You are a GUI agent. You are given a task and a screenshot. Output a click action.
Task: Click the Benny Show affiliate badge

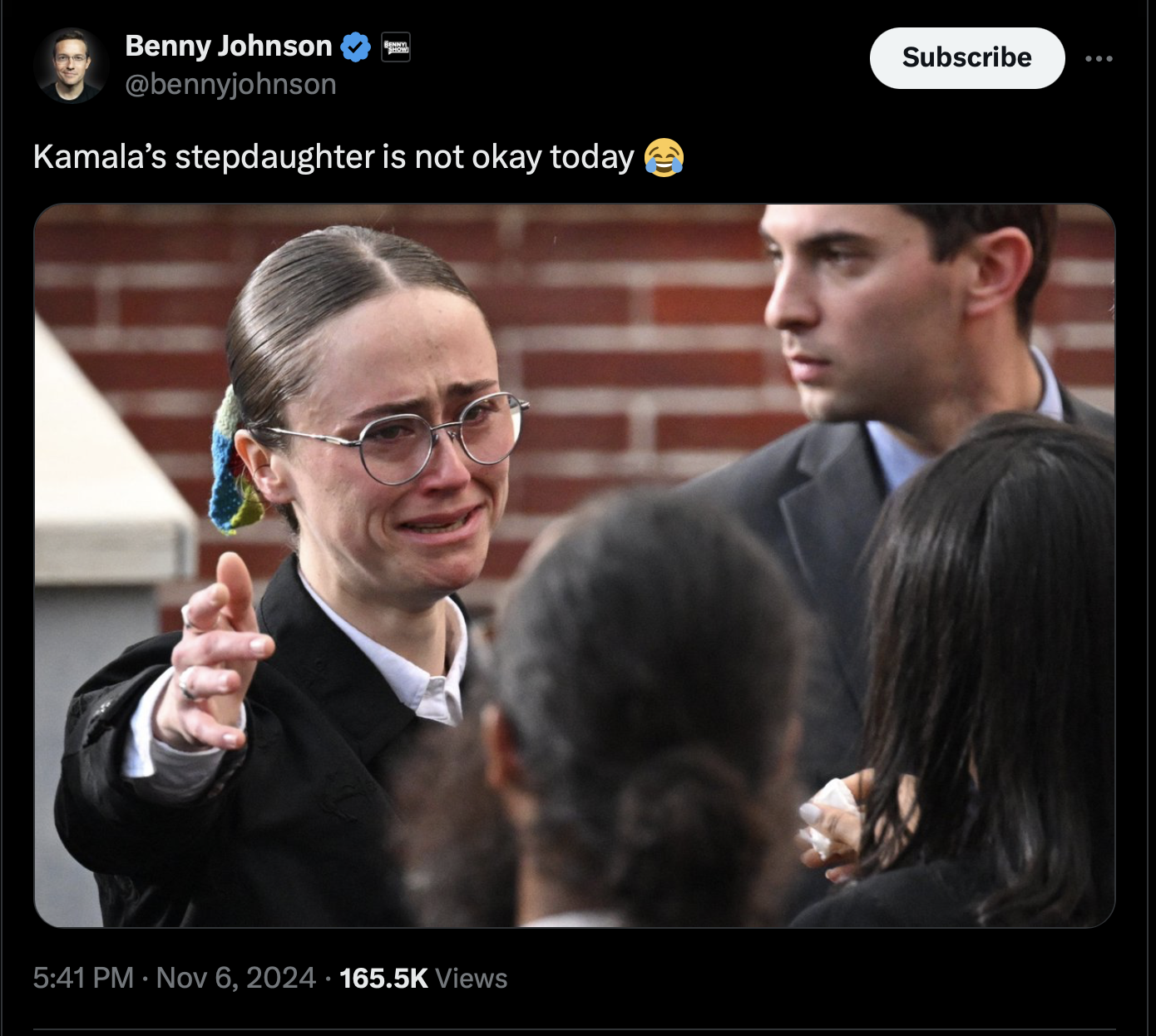click(396, 47)
